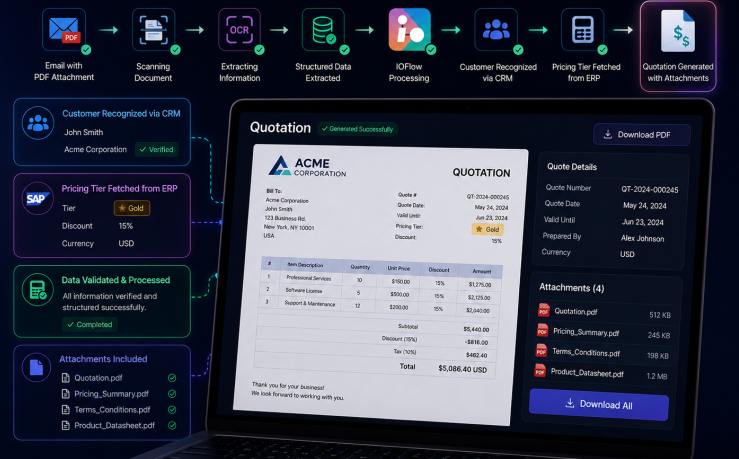The image size is (739, 459).
Task: Open the IOFlow Processing icon
Action: 410,29
